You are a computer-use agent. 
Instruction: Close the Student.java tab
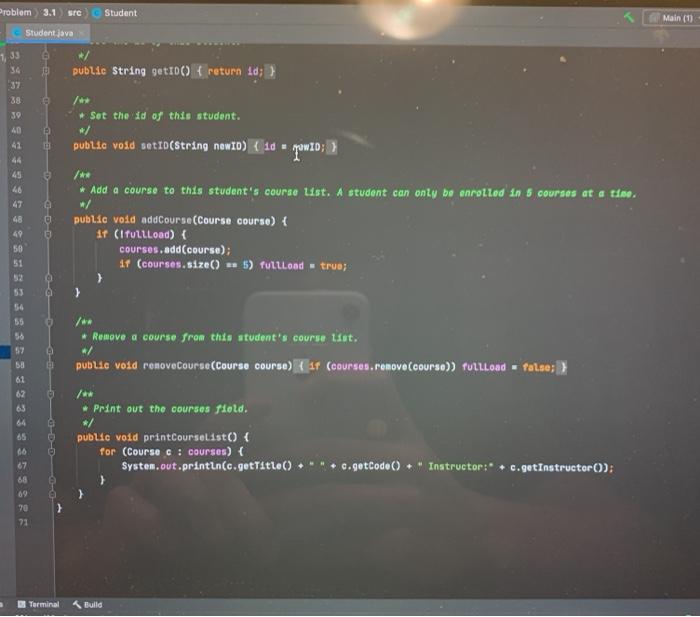pyautogui.click(x=82, y=33)
